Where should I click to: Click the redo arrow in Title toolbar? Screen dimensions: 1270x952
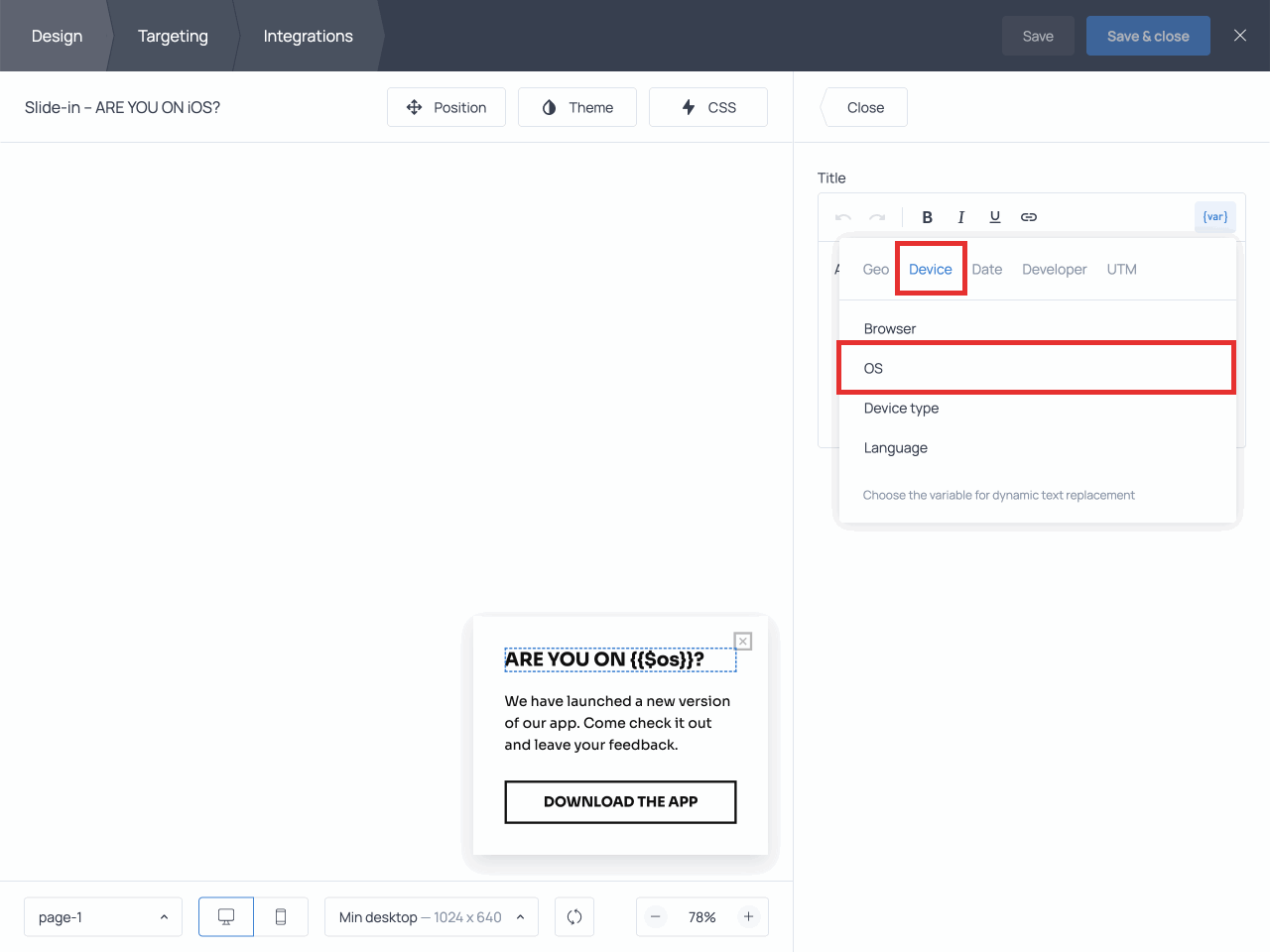tap(877, 217)
